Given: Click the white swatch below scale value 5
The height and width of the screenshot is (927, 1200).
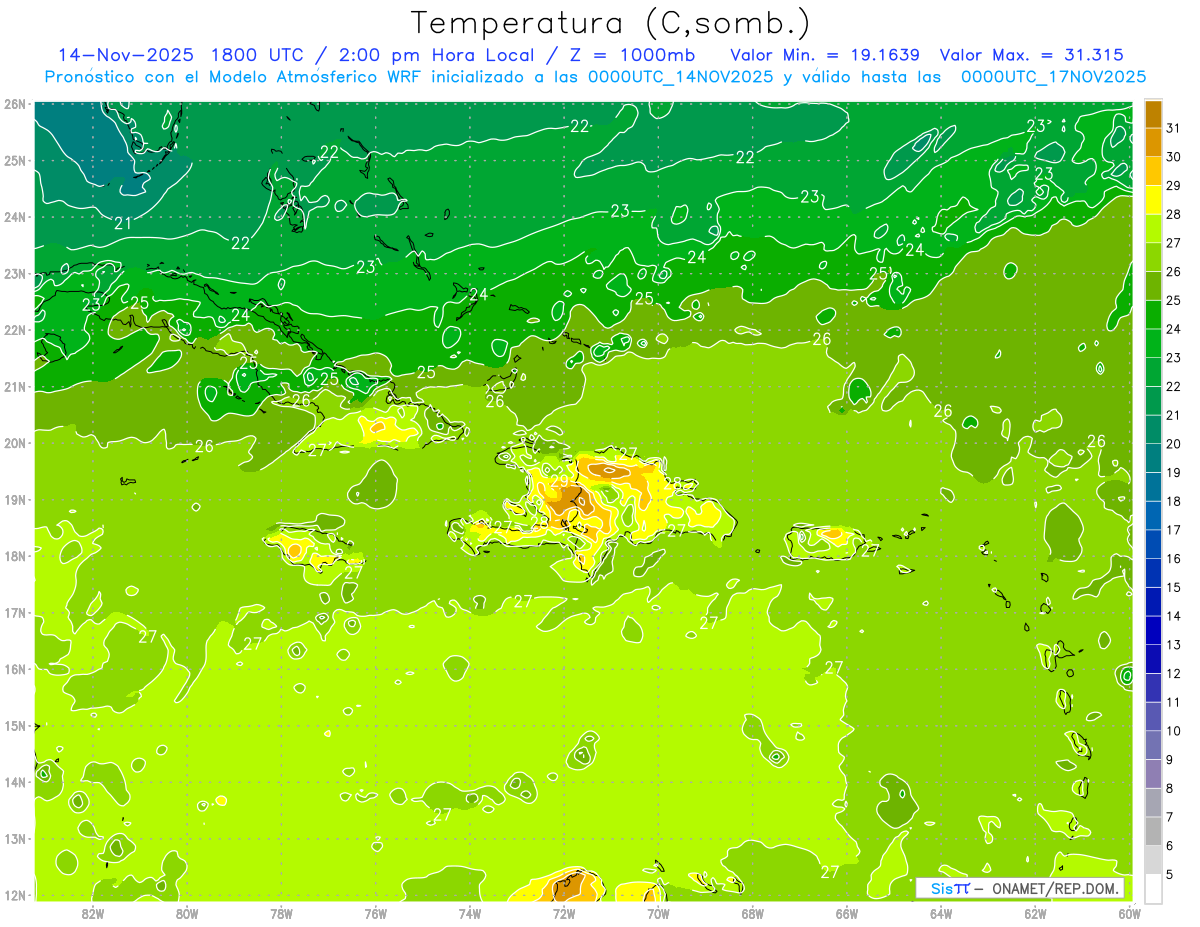Looking at the screenshot, I should coord(1153,888).
